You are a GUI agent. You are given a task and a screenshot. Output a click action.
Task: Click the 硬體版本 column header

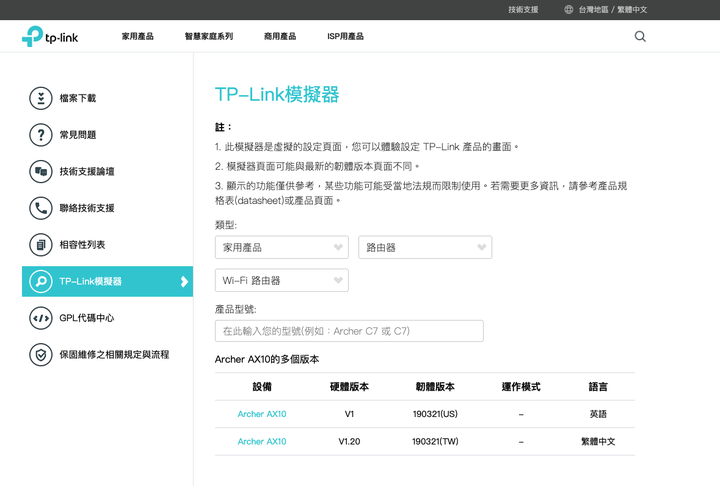pos(349,387)
